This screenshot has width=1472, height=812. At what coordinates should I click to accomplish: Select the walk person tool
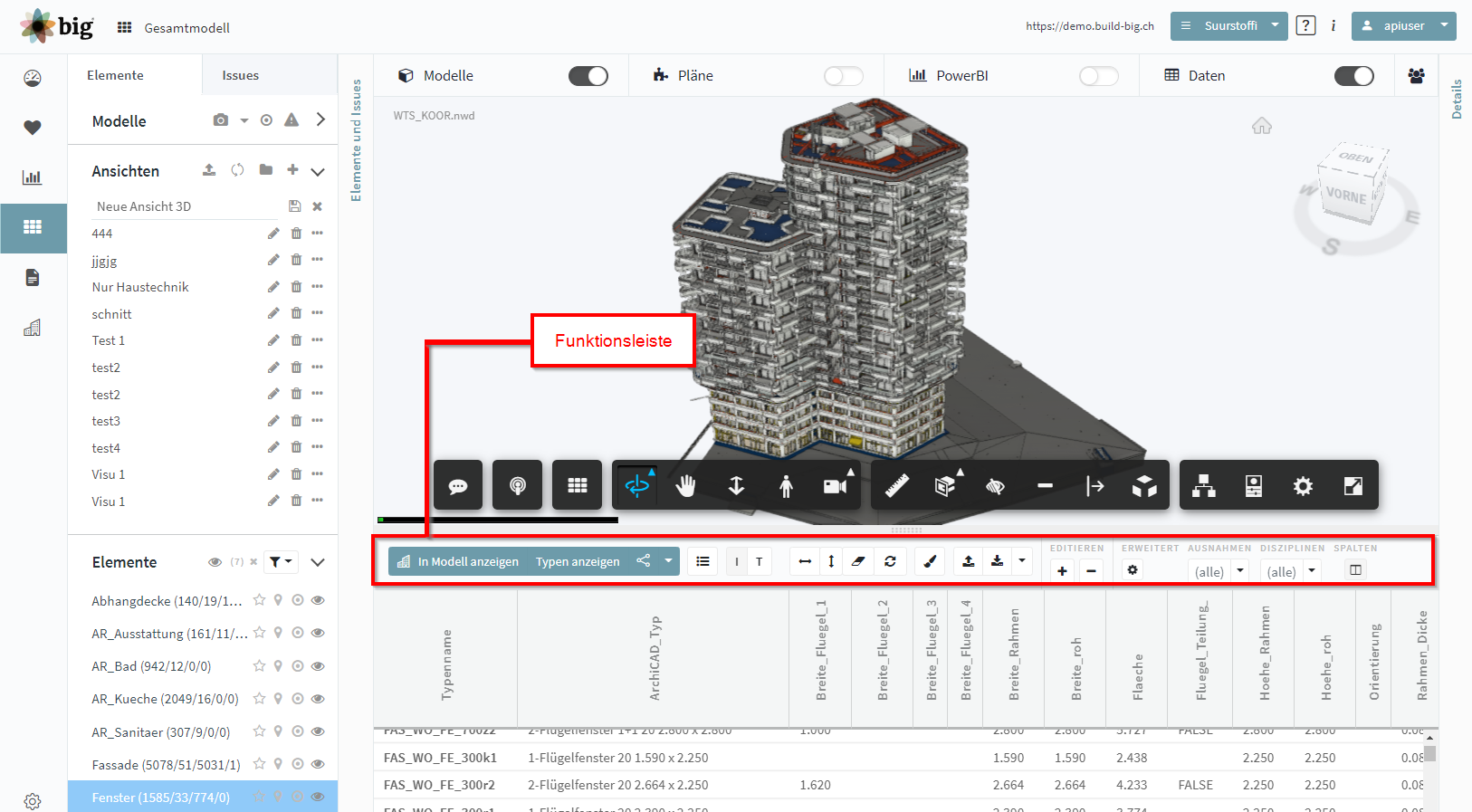coord(786,486)
